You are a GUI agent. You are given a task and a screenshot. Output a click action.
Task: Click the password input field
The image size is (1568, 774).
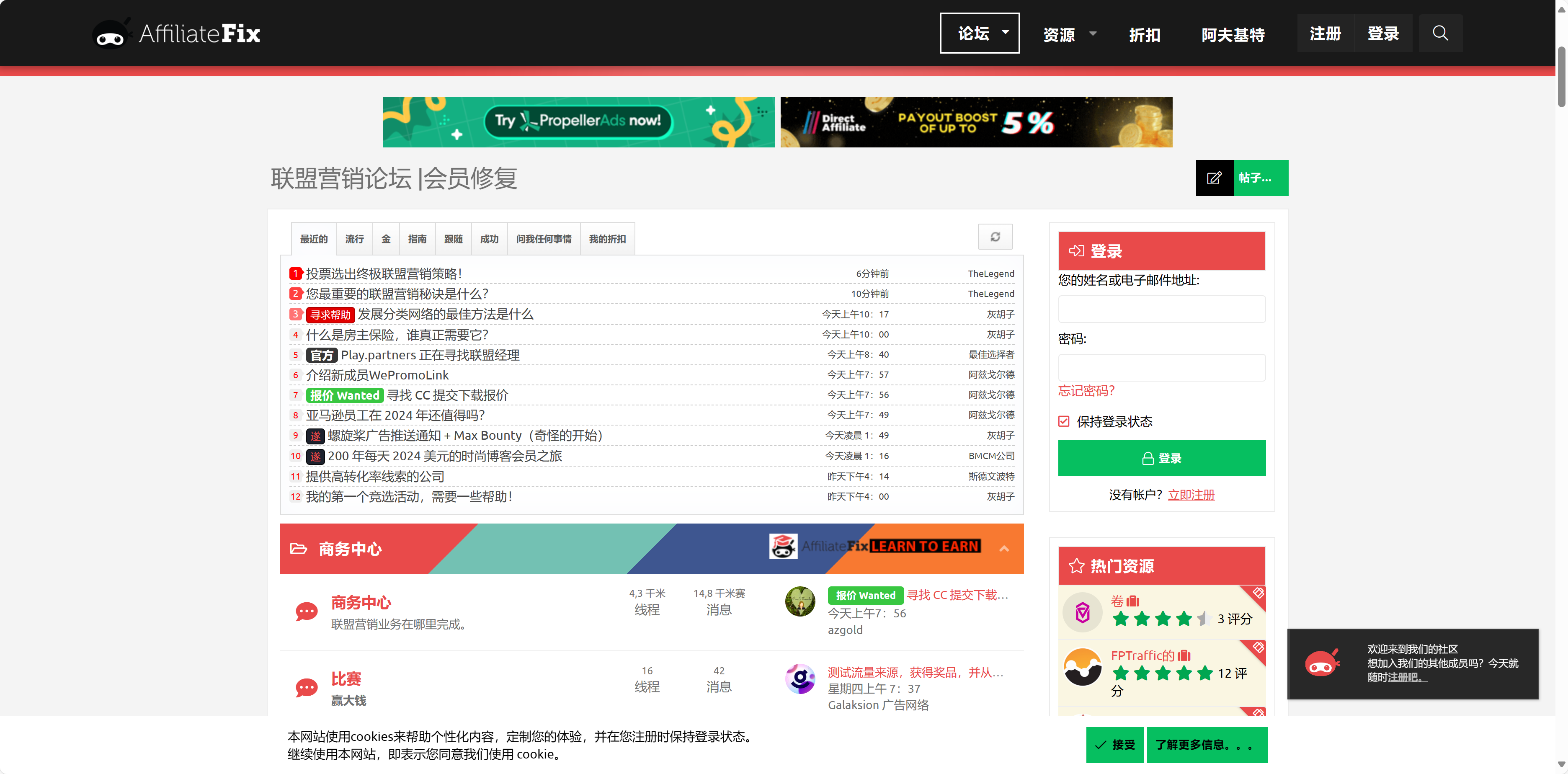tap(1161, 368)
